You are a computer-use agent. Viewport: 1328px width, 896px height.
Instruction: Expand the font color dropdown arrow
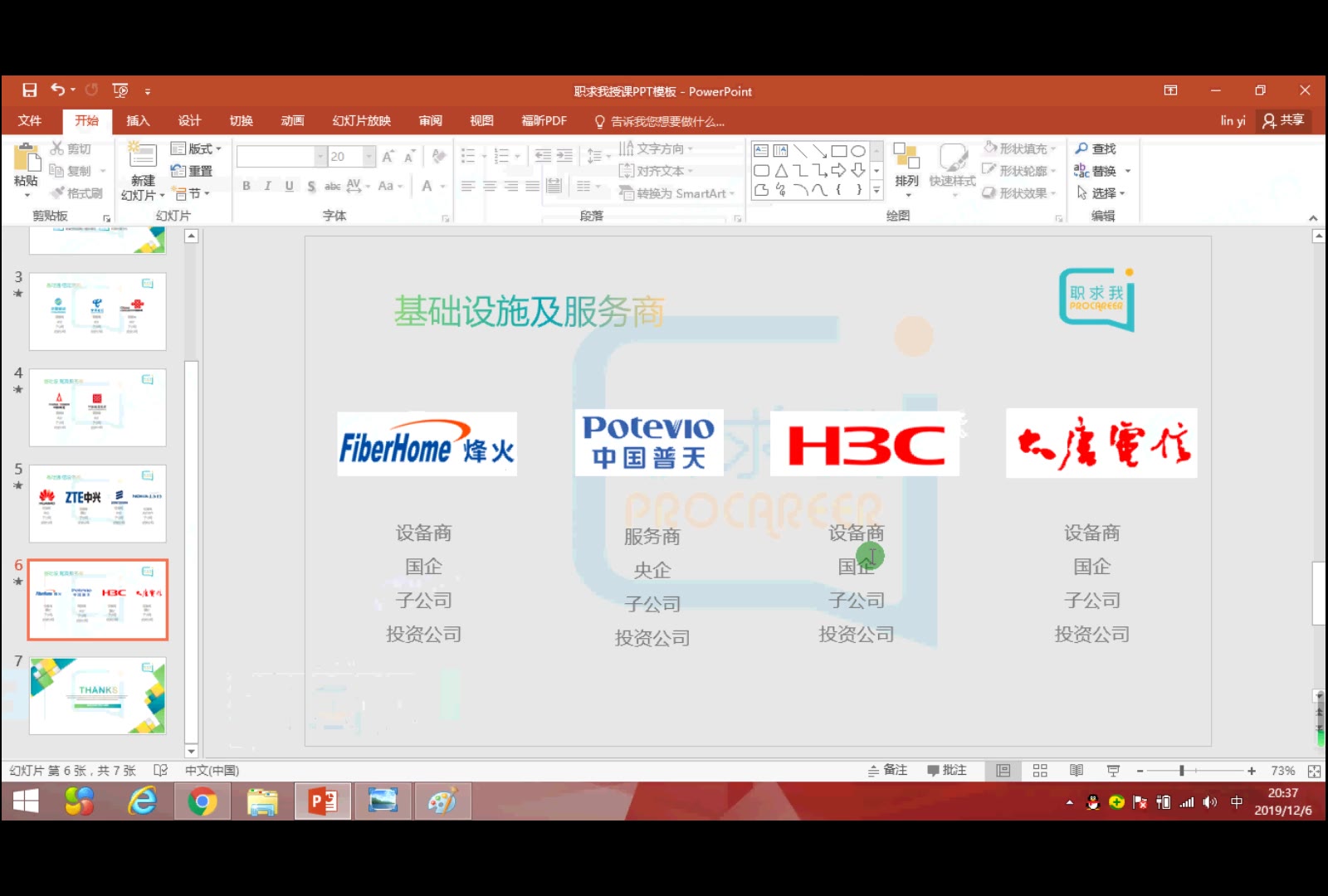442,186
